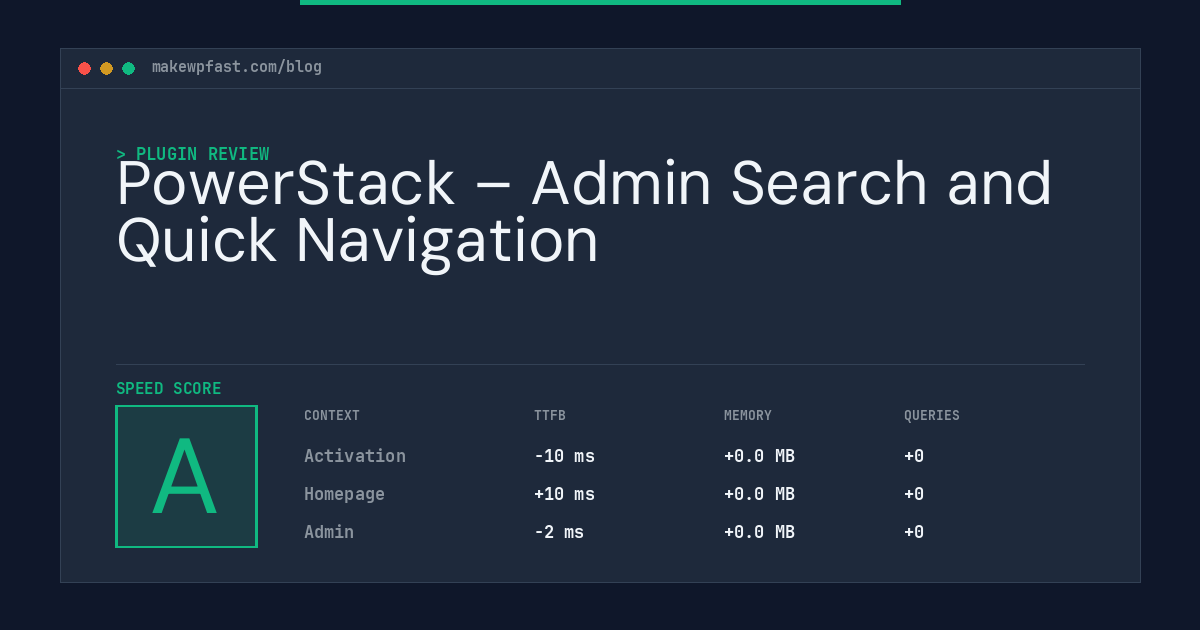The width and height of the screenshot is (1200, 630).
Task: Click the 'TTFB' column header
Action: point(550,415)
